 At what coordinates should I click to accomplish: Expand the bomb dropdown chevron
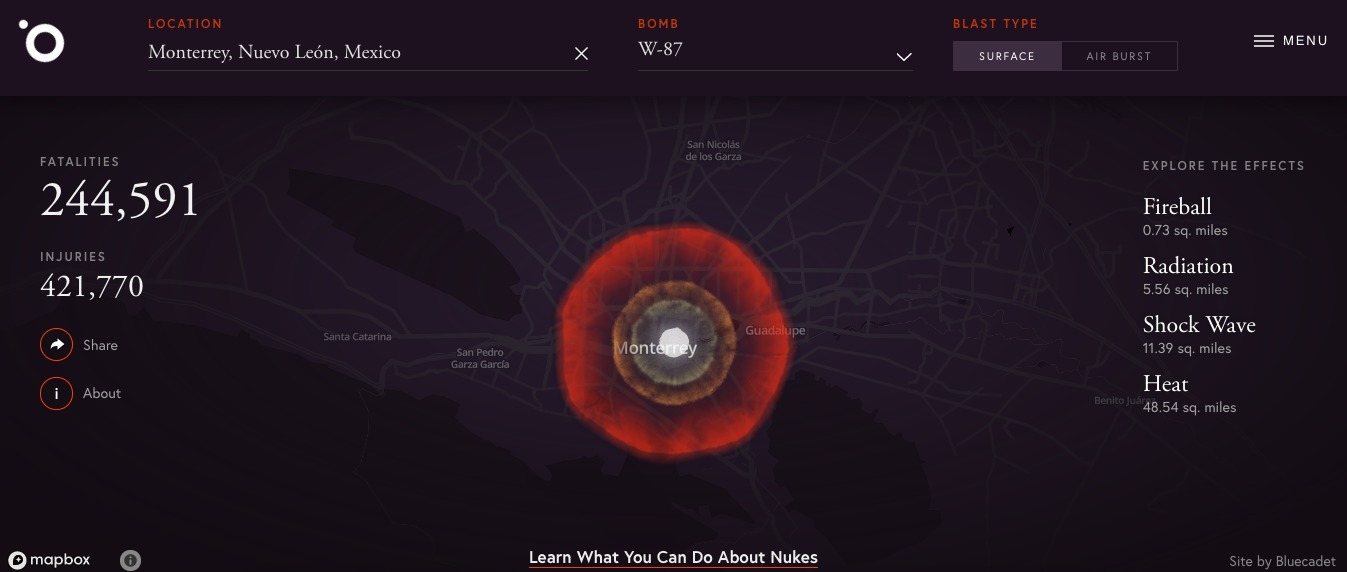(904, 57)
